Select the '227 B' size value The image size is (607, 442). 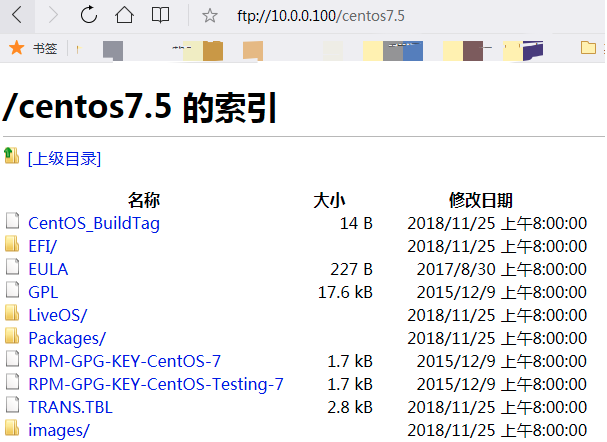(x=352, y=269)
